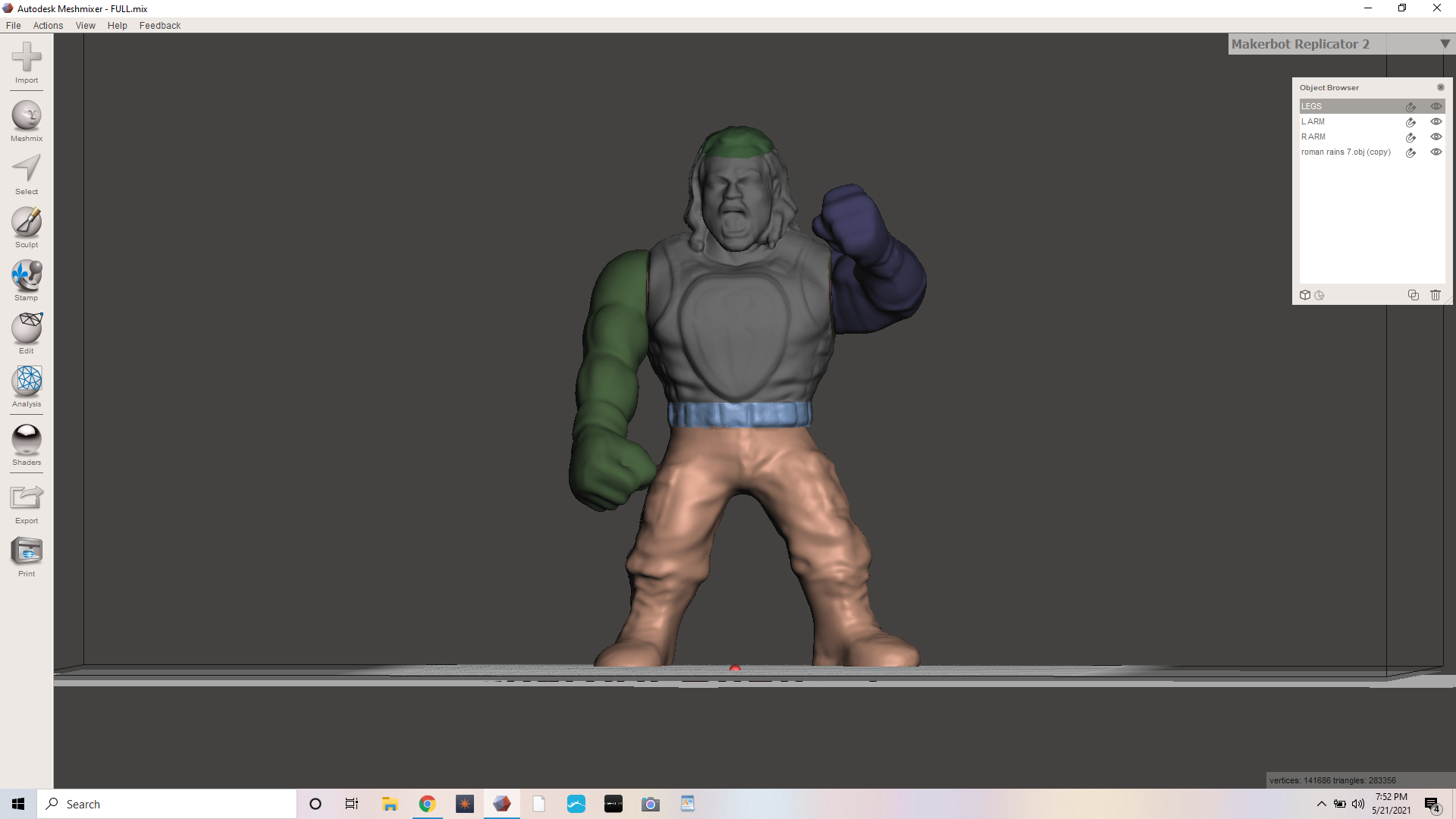Hide roman rains 7.obj (copy)
The height and width of the screenshot is (819, 1456).
(x=1437, y=152)
